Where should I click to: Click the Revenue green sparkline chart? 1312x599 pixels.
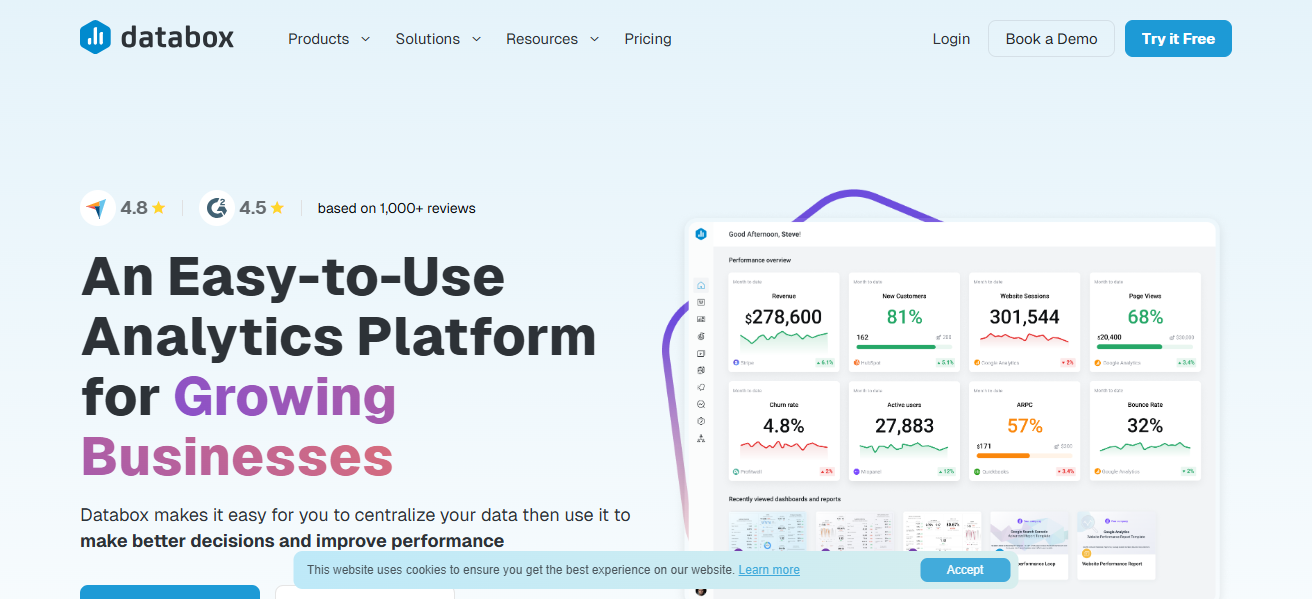tap(784, 341)
